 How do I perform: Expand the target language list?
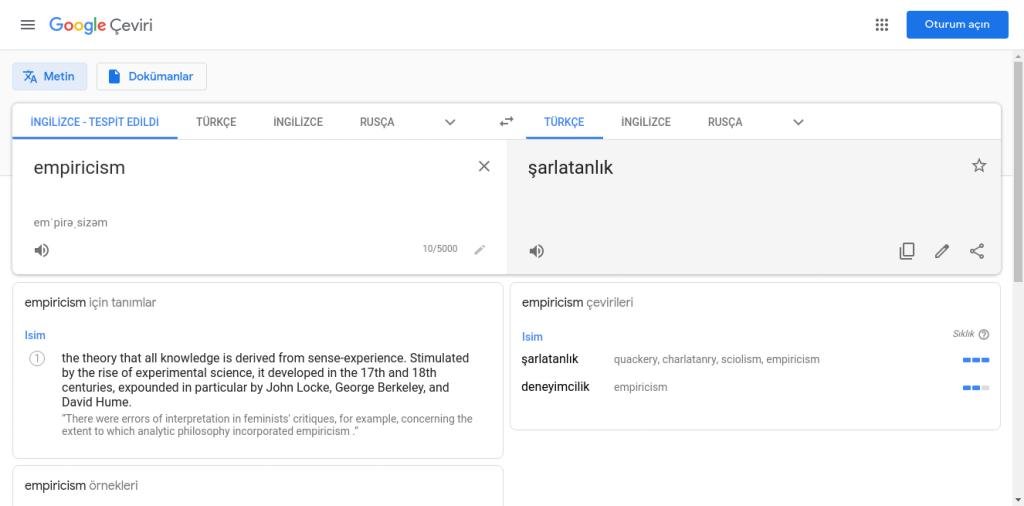798,122
